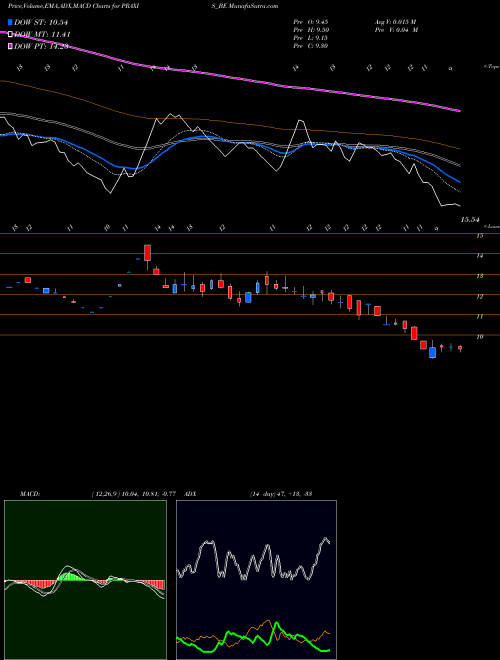Click the tallest red candlestick near 14
Screen dimensions: 500x660
click(x=147, y=253)
